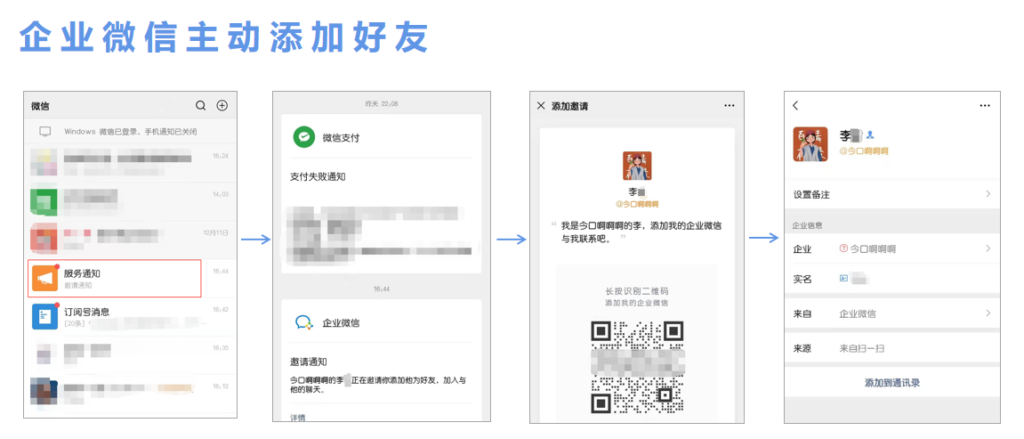Viewport: 1024px width, 439px height.
Task: Open the more menu on 添加邀请 page
Action: 729,106
